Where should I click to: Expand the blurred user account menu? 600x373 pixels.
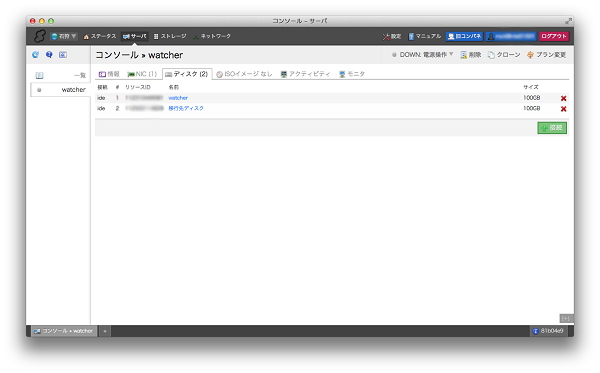[511, 36]
